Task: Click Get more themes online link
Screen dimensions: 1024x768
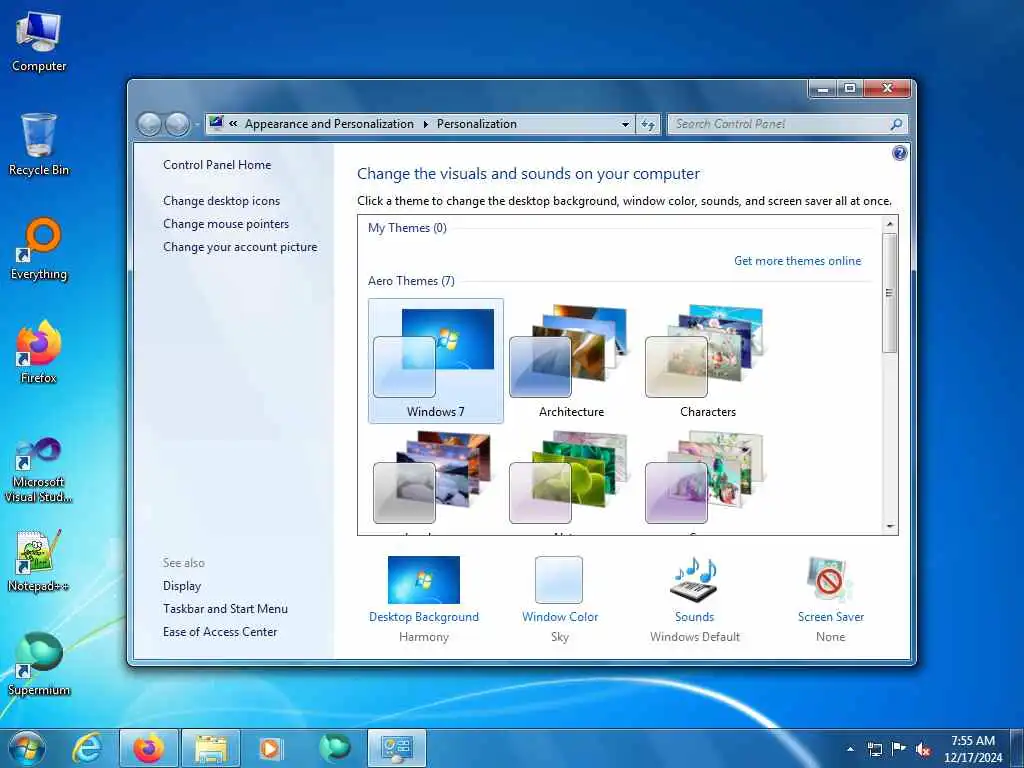Action: pyautogui.click(x=797, y=261)
